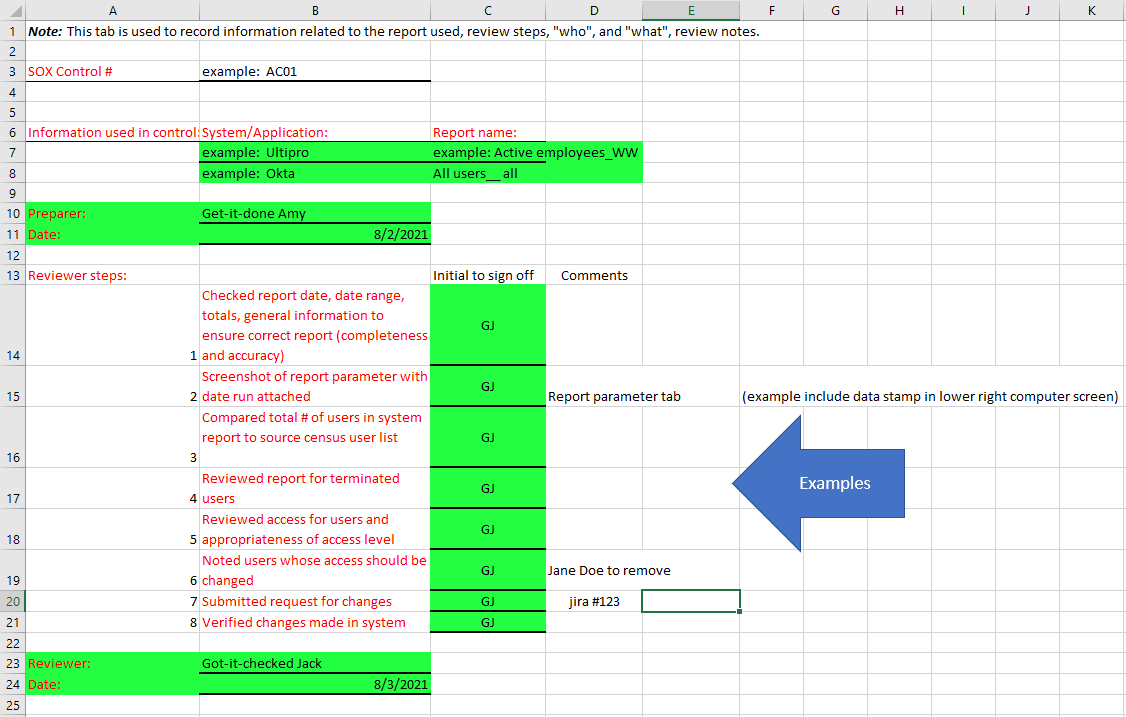Click the blue Examples arrow shape
1126x717 pixels.
pos(820,484)
